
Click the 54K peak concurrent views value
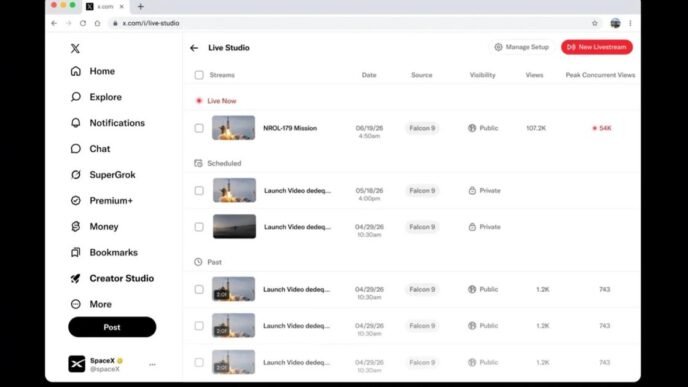(x=605, y=128)
